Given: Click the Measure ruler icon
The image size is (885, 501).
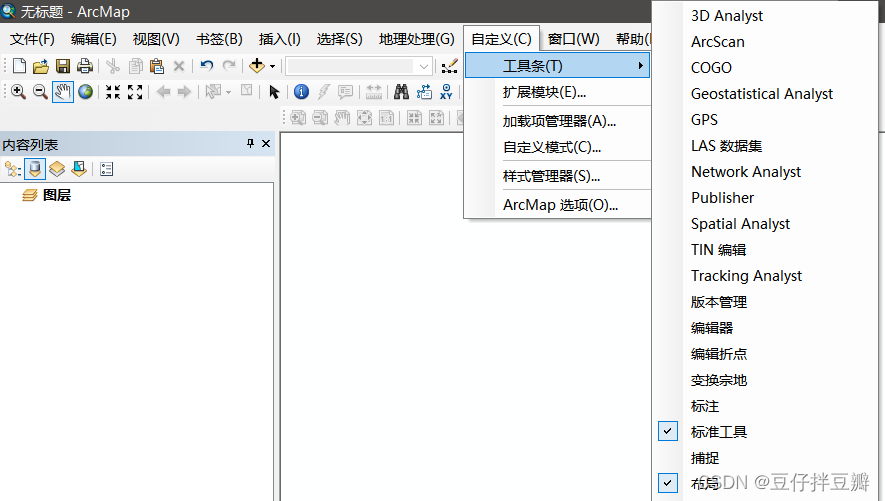Looking at the screenshot, I should pos(374,91).
